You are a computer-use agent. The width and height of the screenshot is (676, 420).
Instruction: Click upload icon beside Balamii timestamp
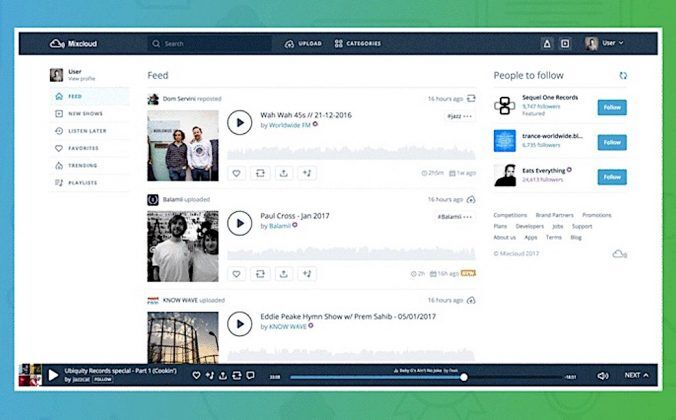click(x=471, y=199)
